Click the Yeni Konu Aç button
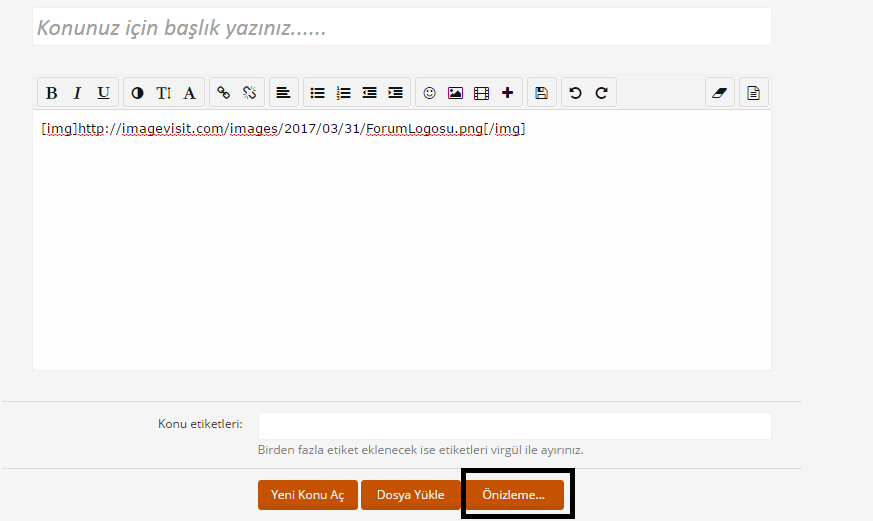873x521 pixels. [307, 495]
